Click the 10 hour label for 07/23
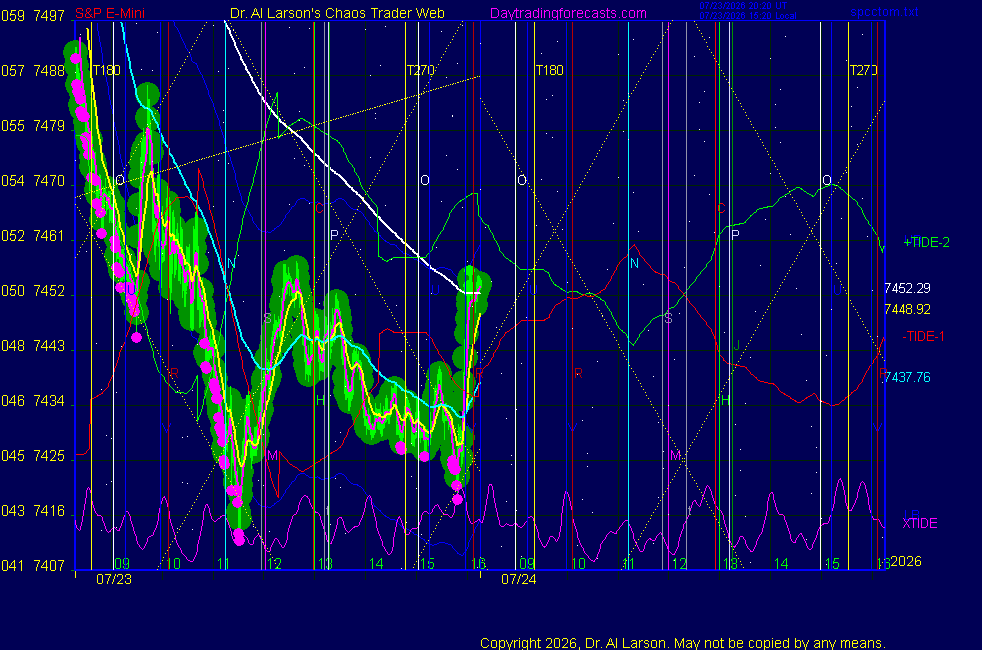The height and width of the screenshot is (650, 982). click(173, 564)
